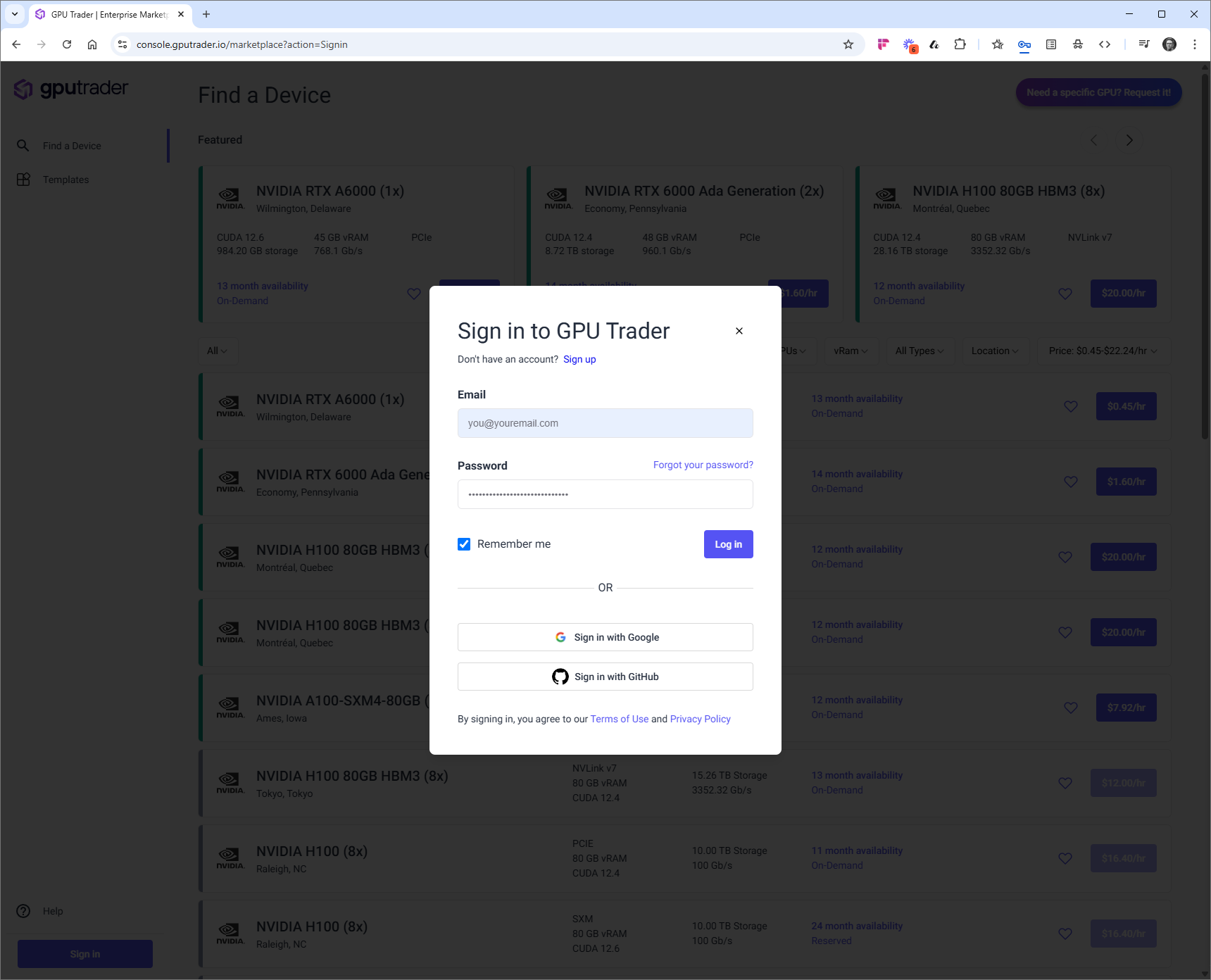Screen dimensions: 1211x980
Task: Click the Email input field
Action: tap(605, 423)
